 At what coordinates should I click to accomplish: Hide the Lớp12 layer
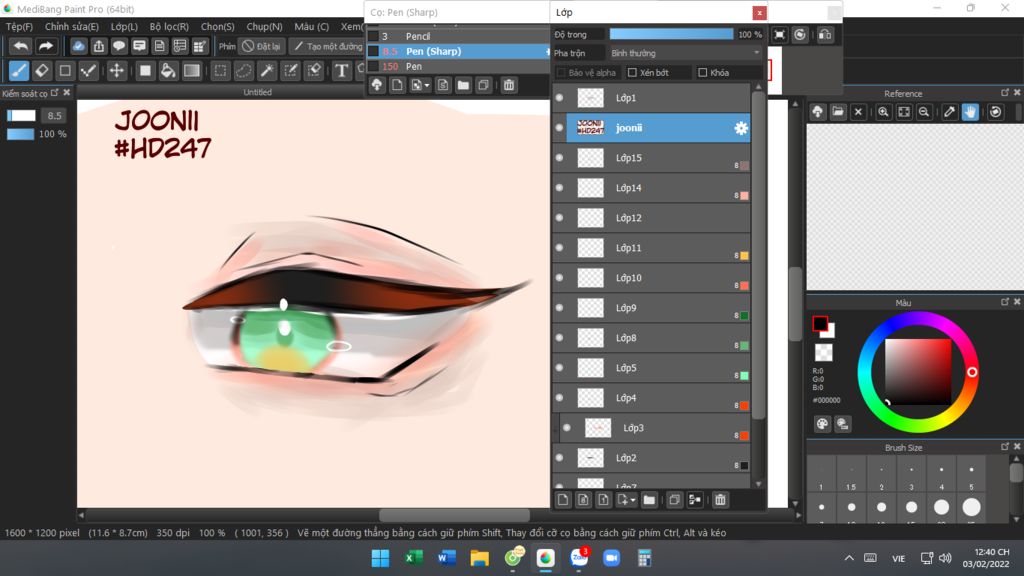(560, 218)
